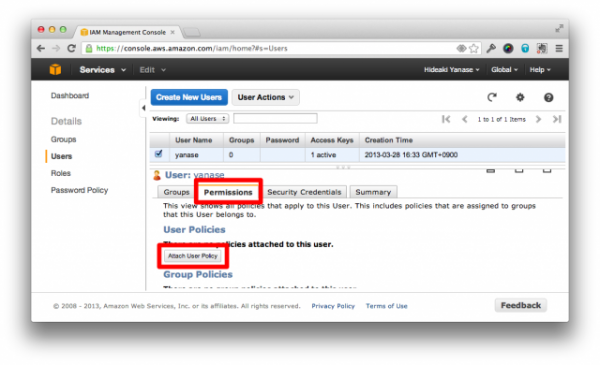The width and height of the screenshot is (600, 365).
Task: Click the fullscreen arrows at window corner
Action: tap(559, 28)
